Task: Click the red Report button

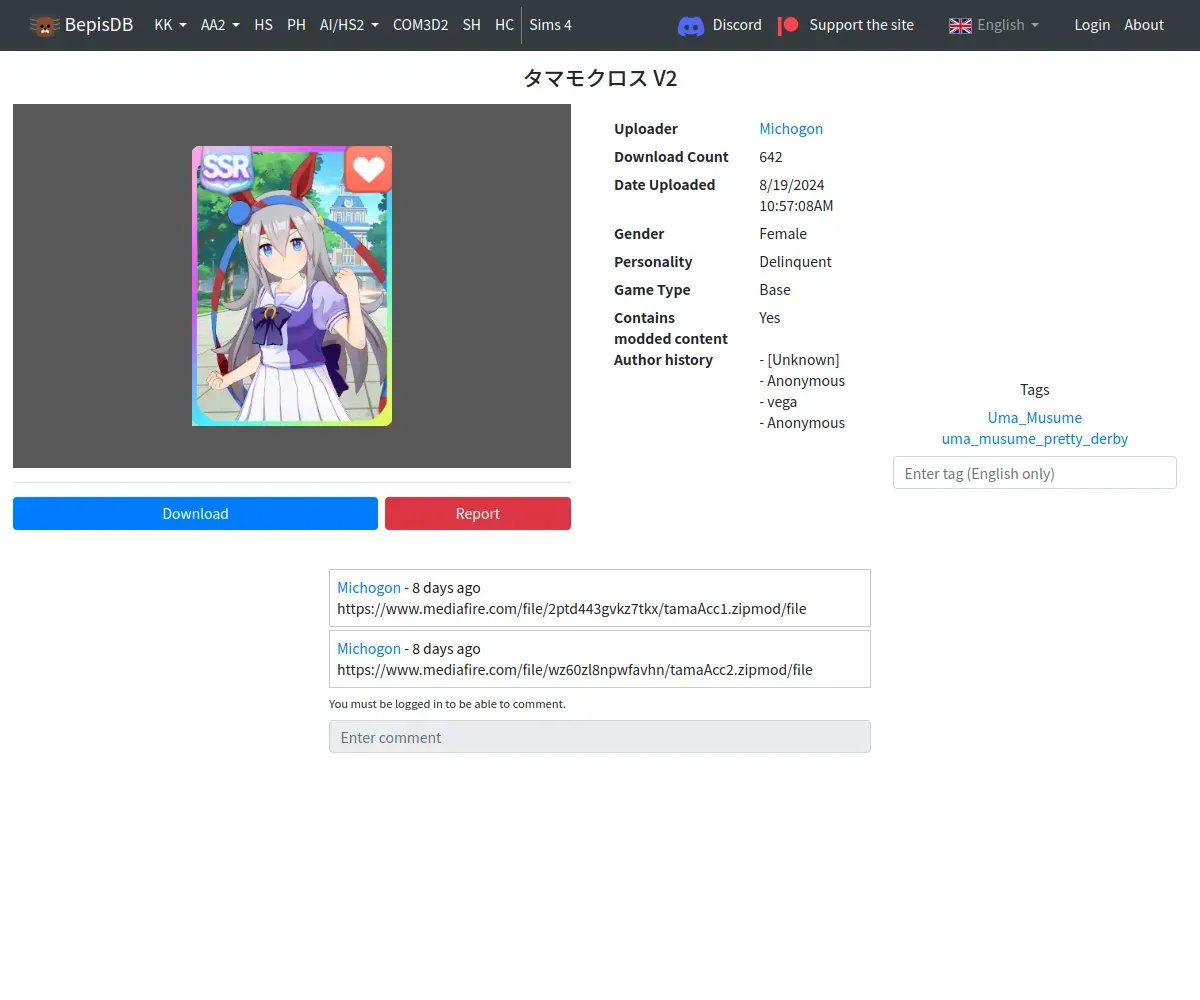Action: point(478,513)
